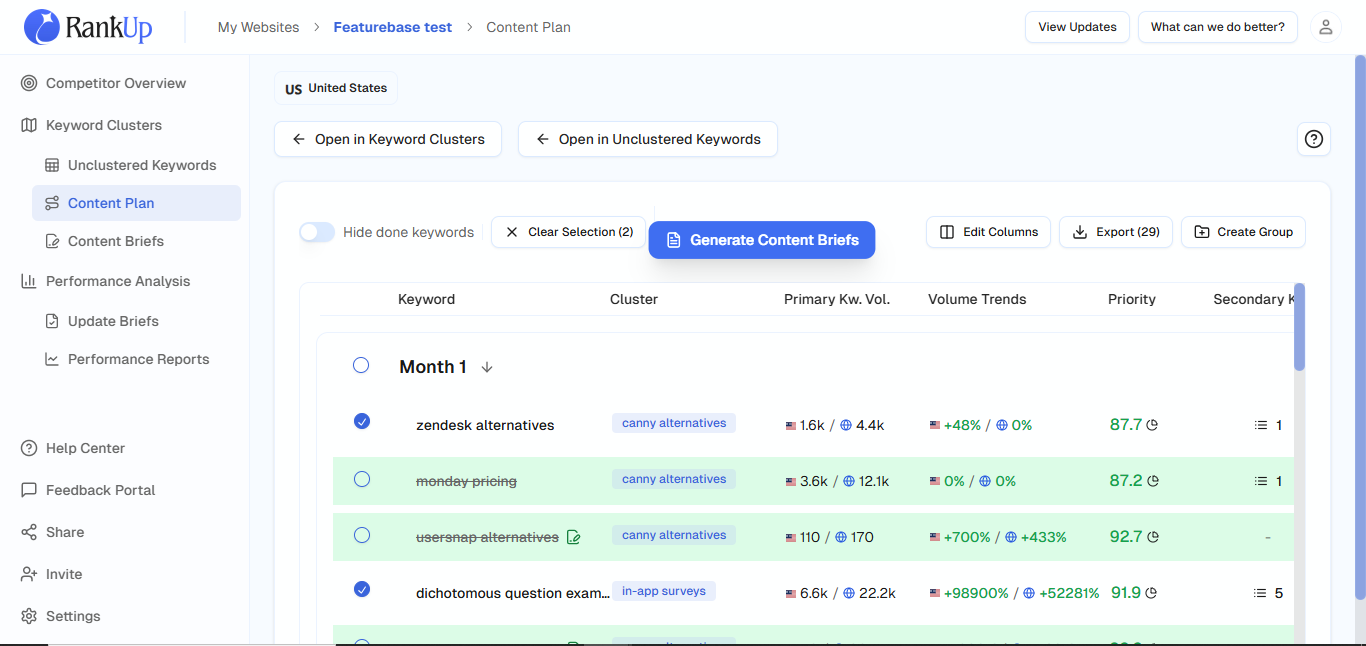Open Featurebase test breadcrumb
The image size is (1366, 646).
click(393, 27)
